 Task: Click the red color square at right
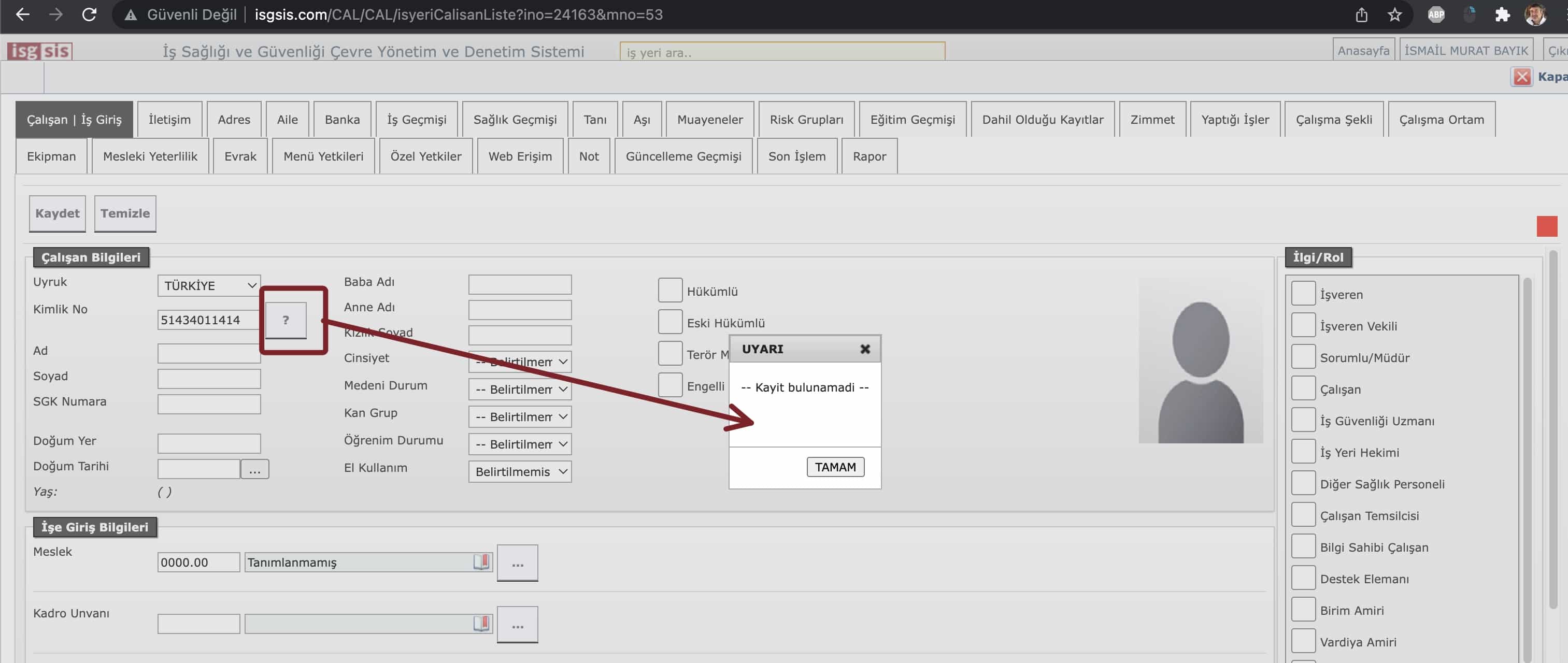tap(1546, 226)
